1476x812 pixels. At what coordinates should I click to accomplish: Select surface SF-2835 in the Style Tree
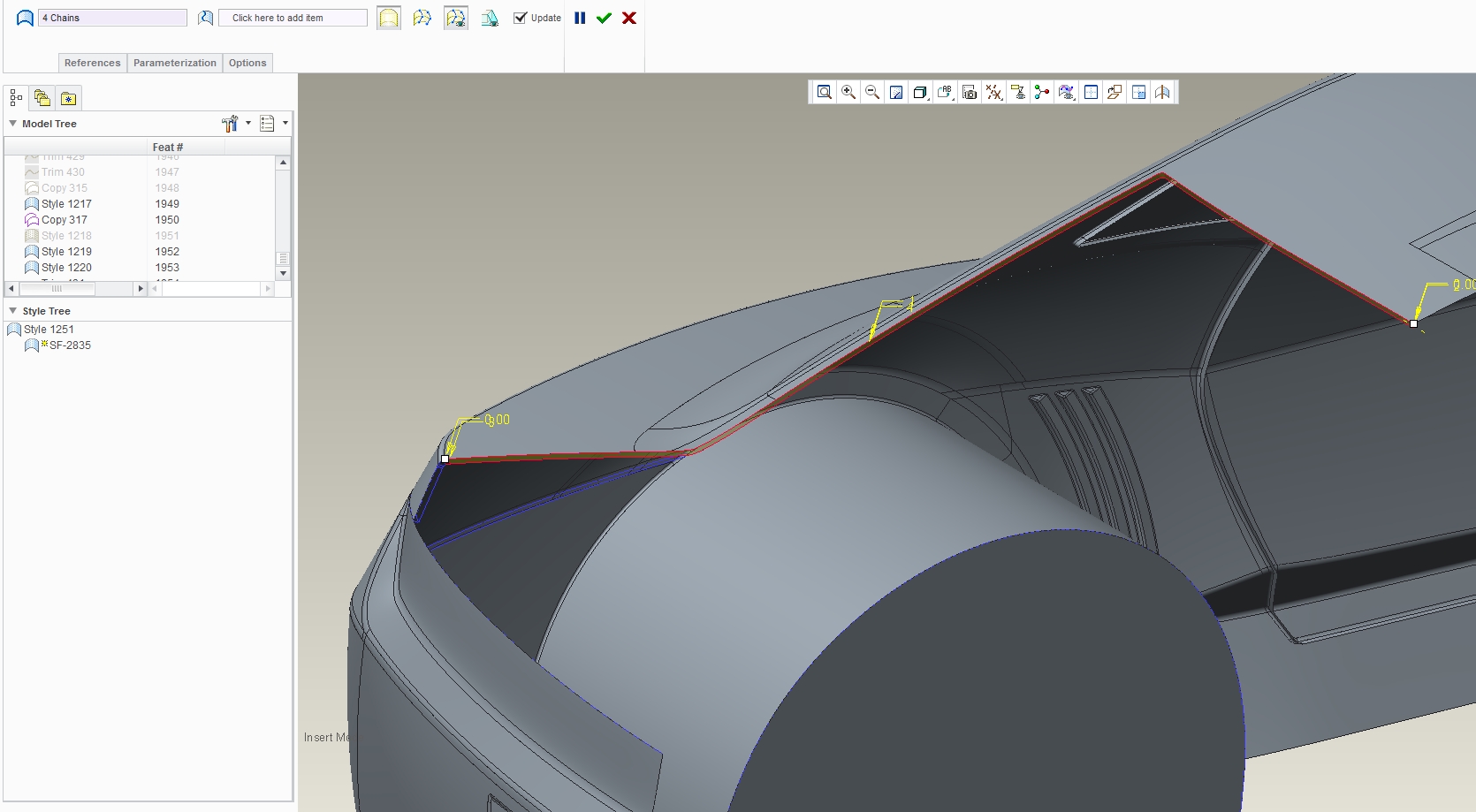pyautogui.click(x=58, y=345)
